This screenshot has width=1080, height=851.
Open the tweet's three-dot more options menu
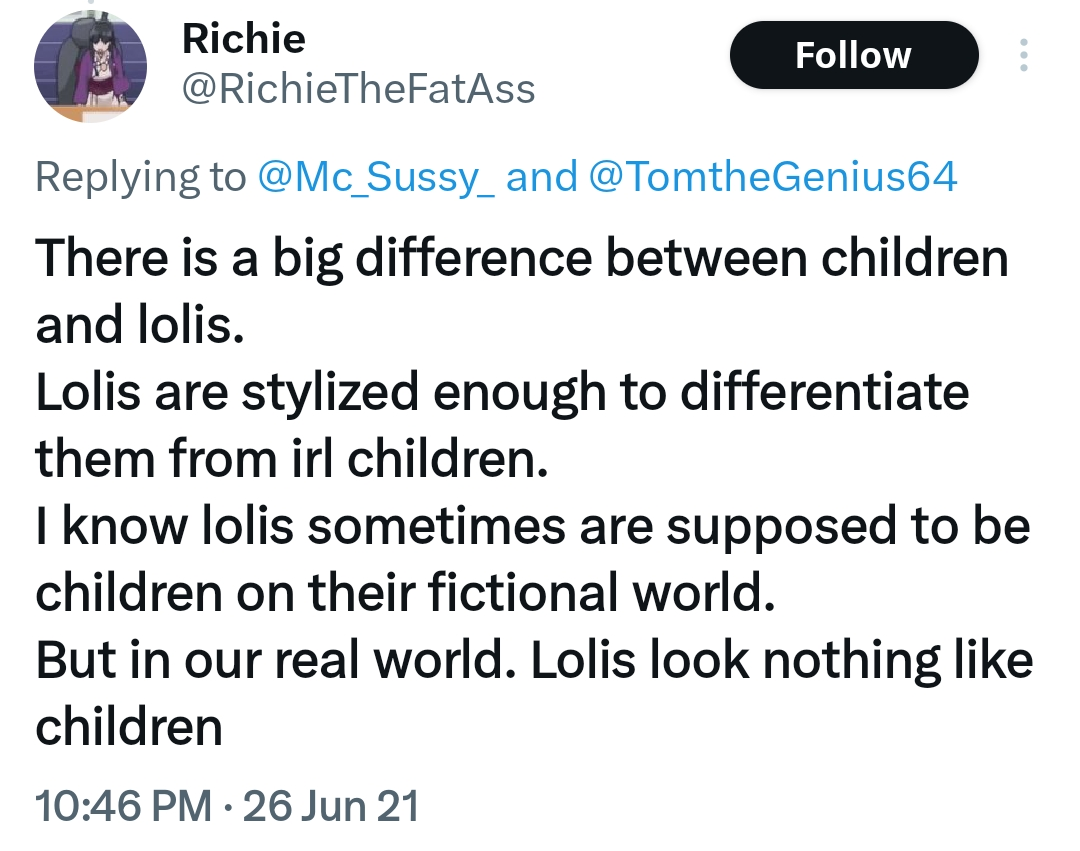tap(1024, 55)
